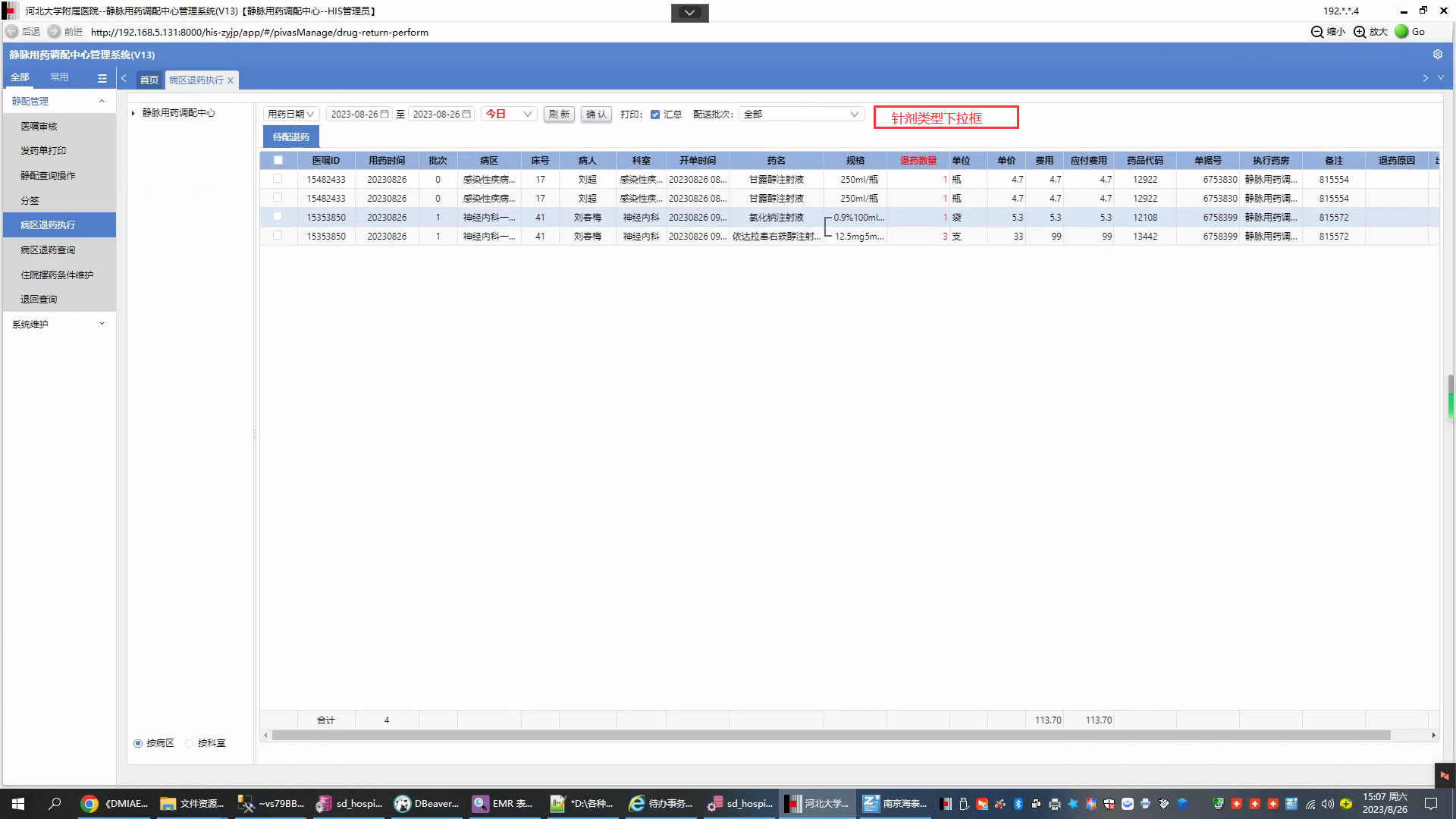The height and width of the screenshot is (819, 1456).
Task: Toggle the 汇总 print checkbox
Action: point(655,115)
